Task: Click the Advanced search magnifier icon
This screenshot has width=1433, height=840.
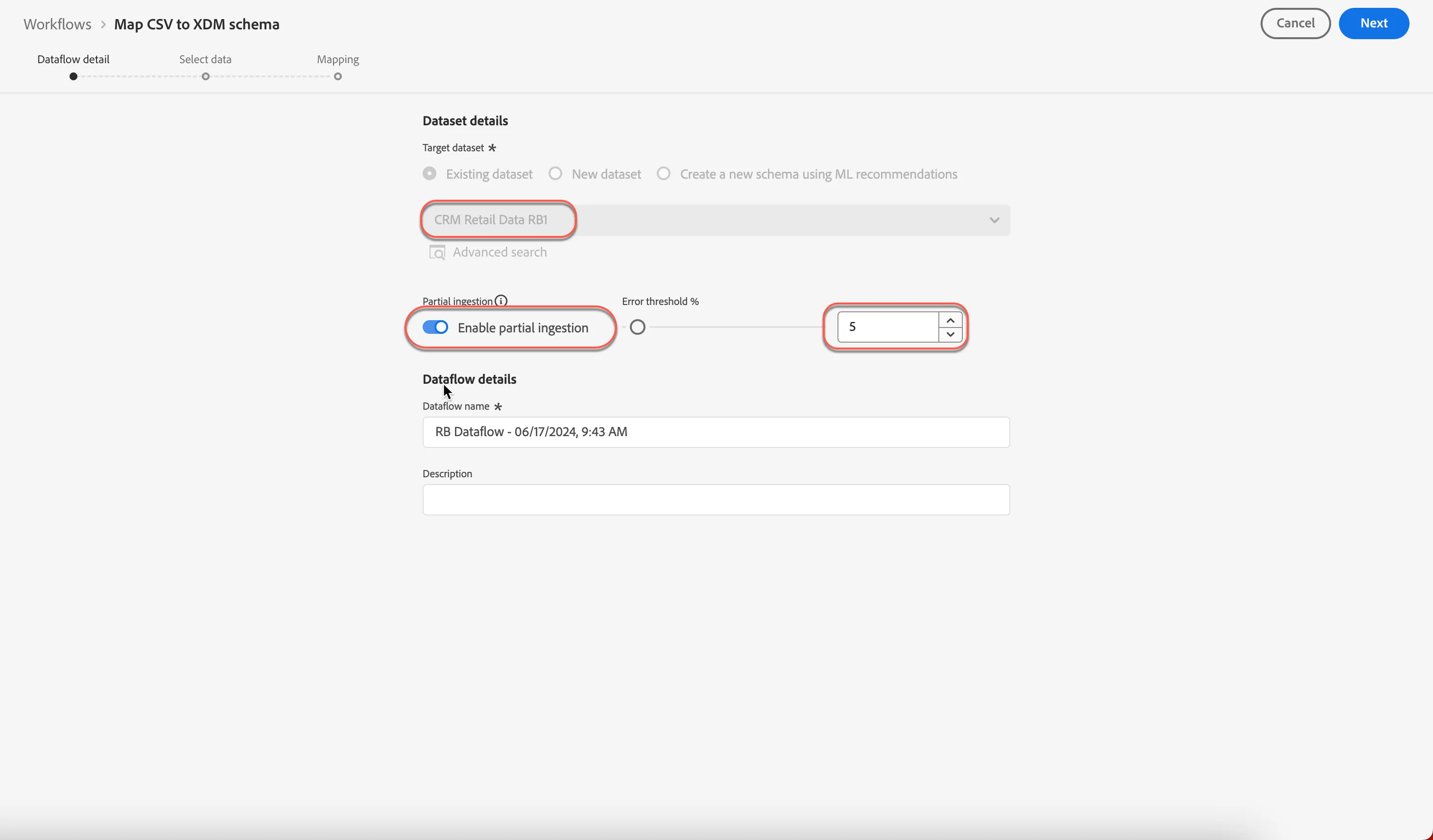Action: (437, 252)
